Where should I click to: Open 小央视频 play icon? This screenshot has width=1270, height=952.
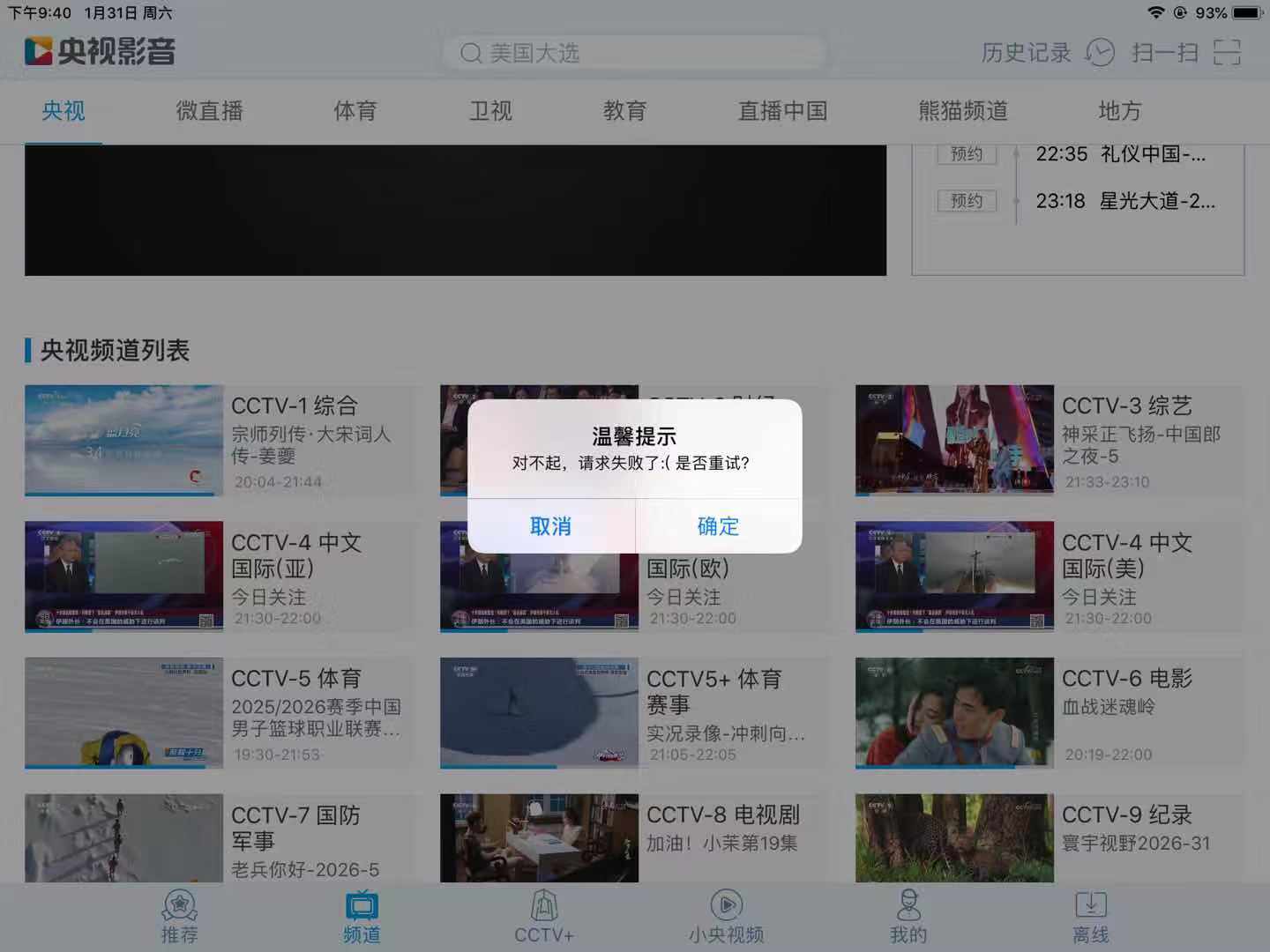[x=726, y=905]
